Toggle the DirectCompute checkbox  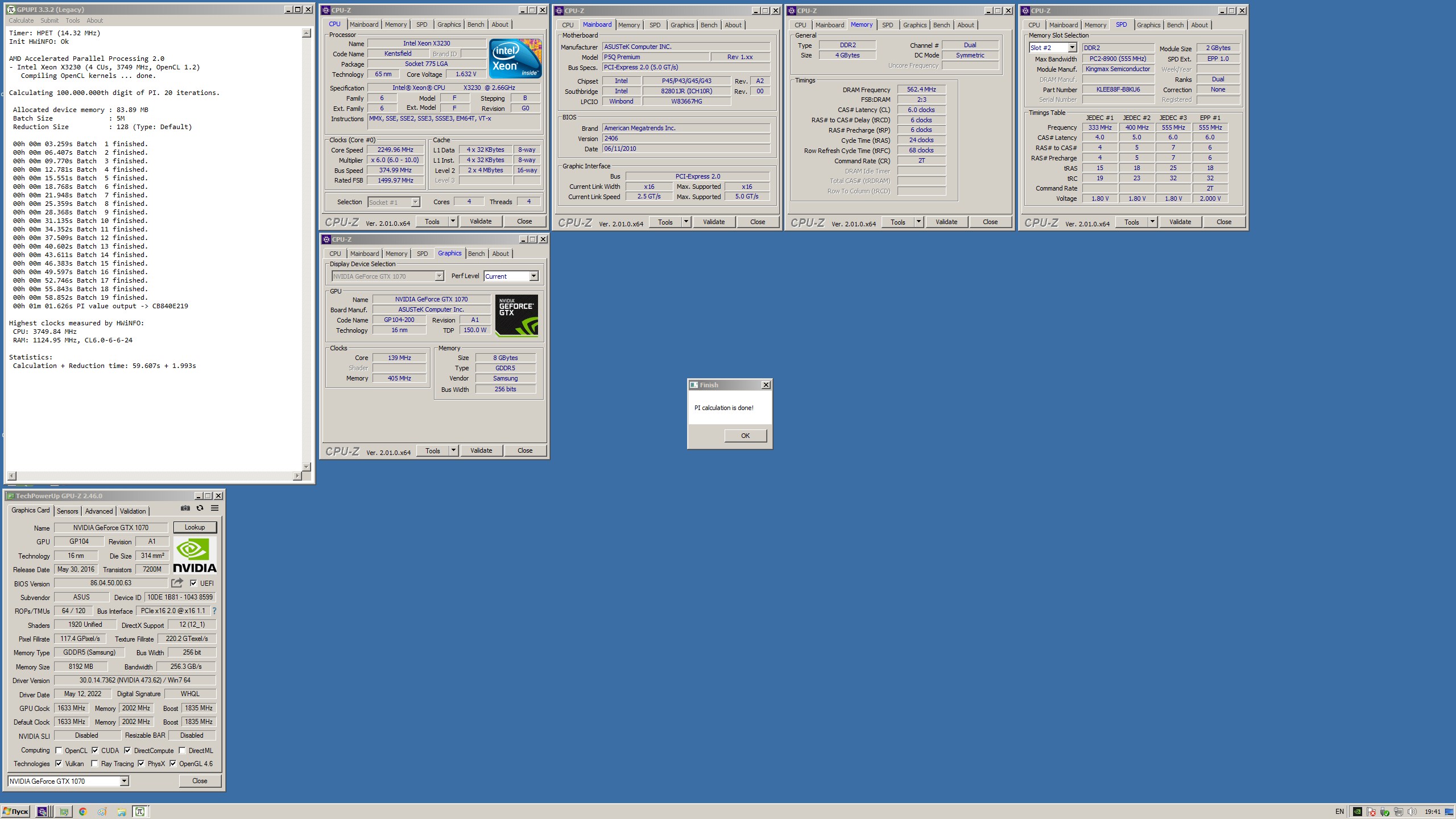[127, 750]
